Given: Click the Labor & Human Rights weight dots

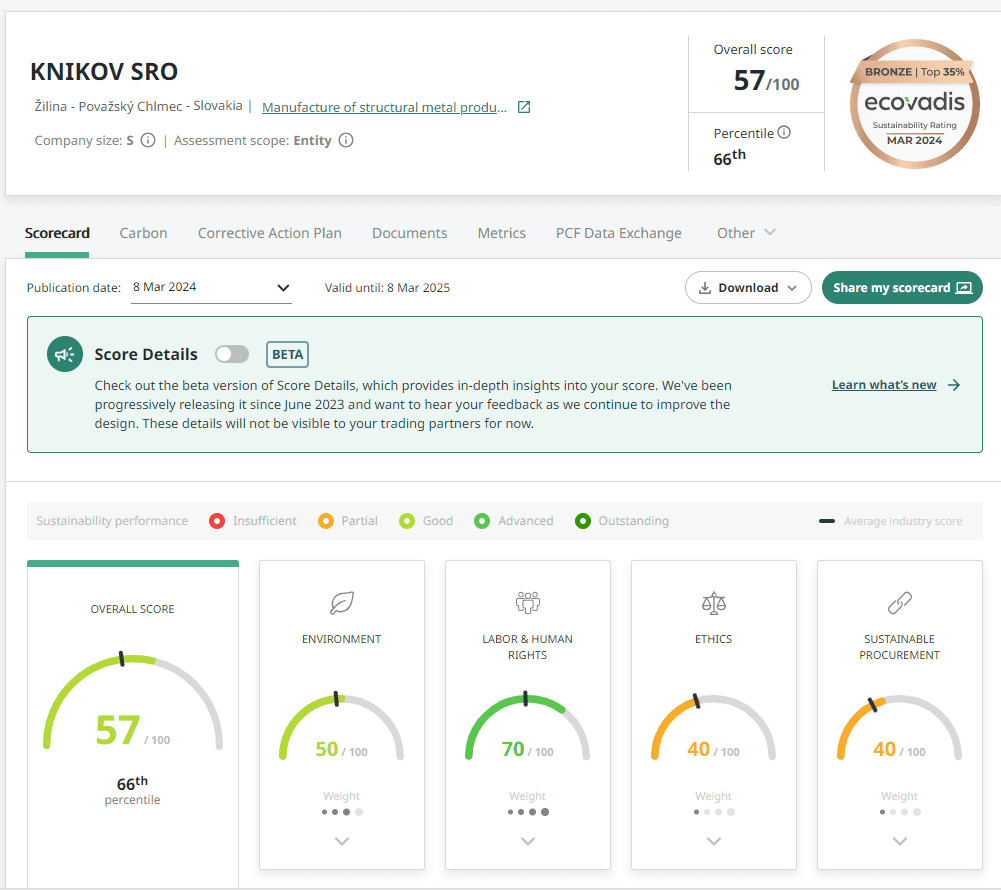Looking at the screenshot, I should point(527,812).
